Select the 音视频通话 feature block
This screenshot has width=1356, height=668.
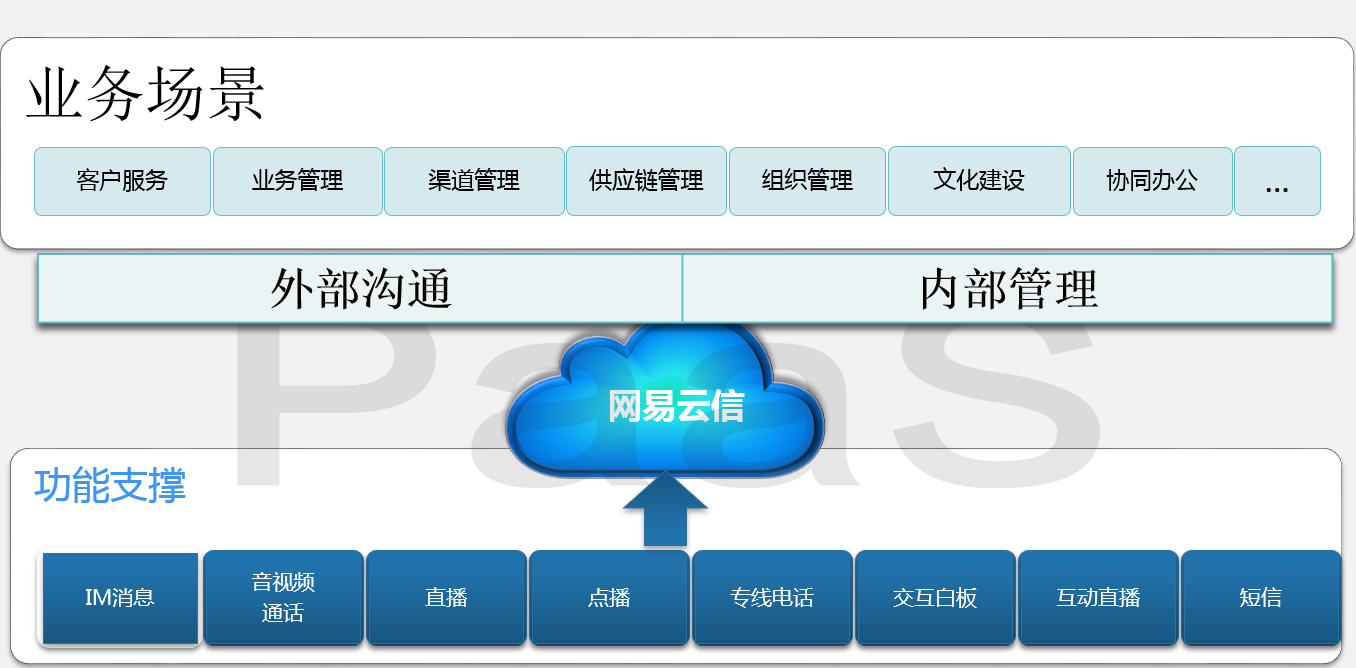click(283, 598)
